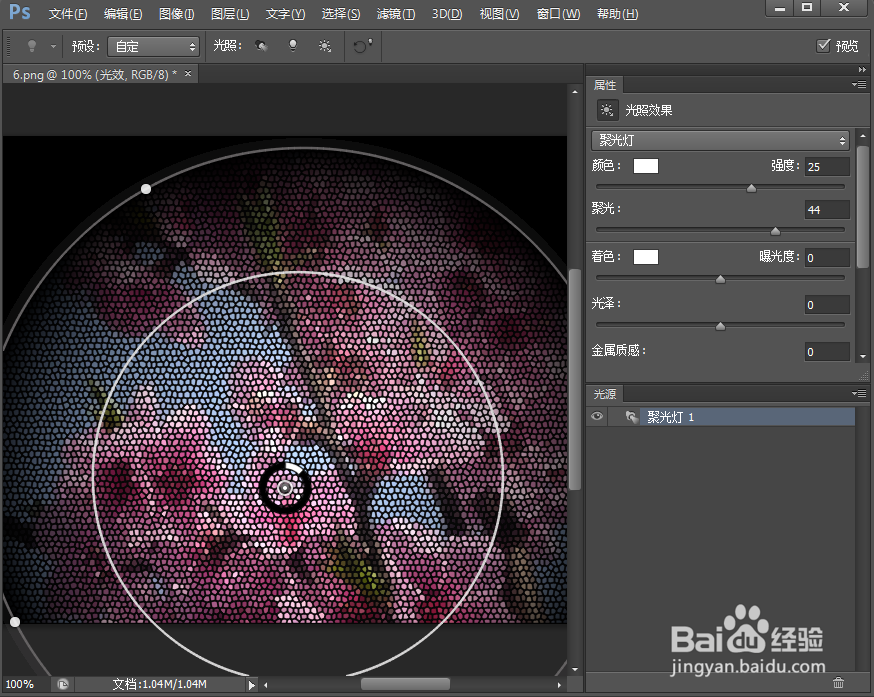The width and height of the screenshot is (874, 697).
Task: Open the properties panel flyout menu
Action: (x=859, y=85)
